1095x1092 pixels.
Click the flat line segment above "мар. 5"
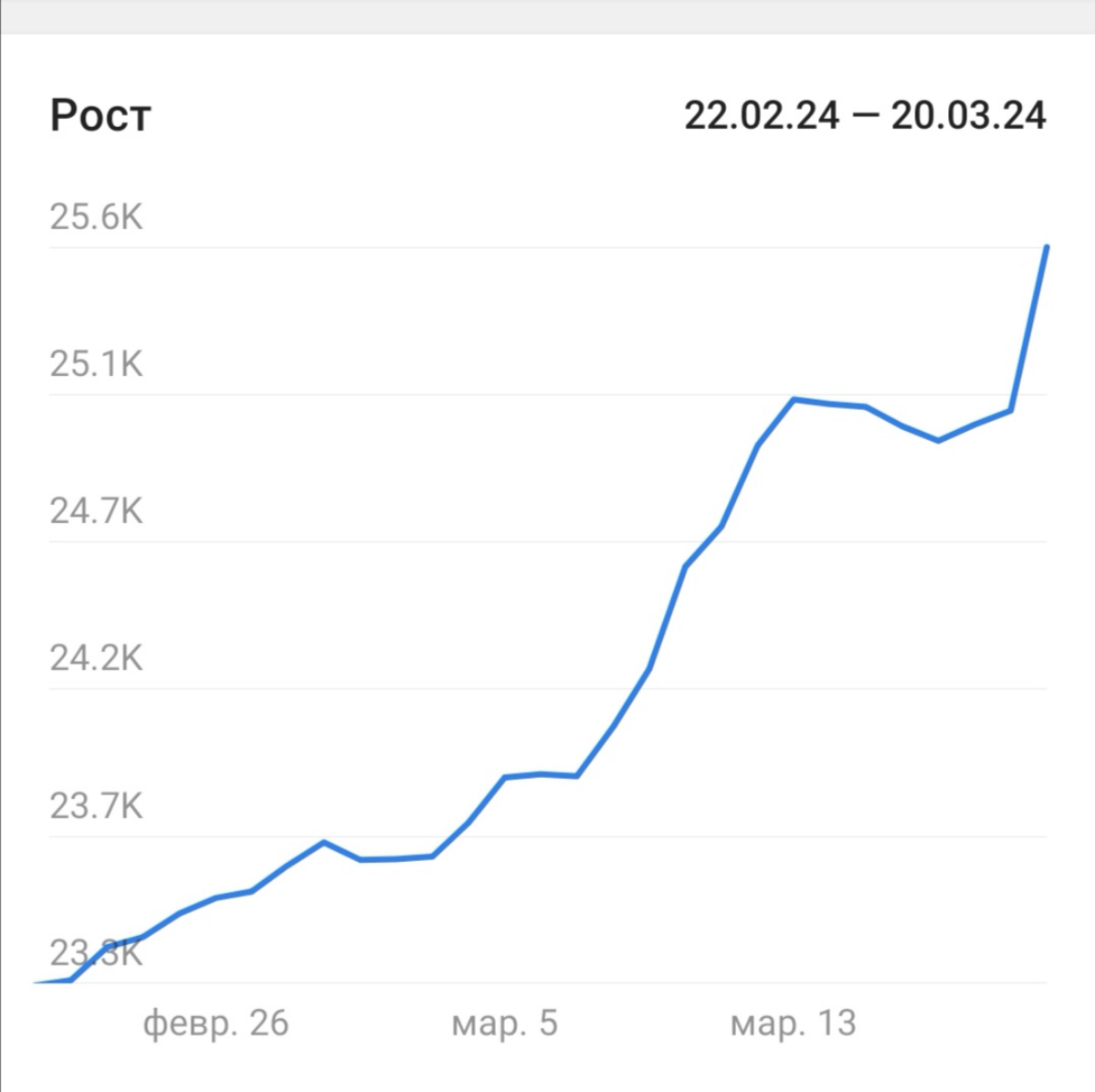(x=541, y=774)
